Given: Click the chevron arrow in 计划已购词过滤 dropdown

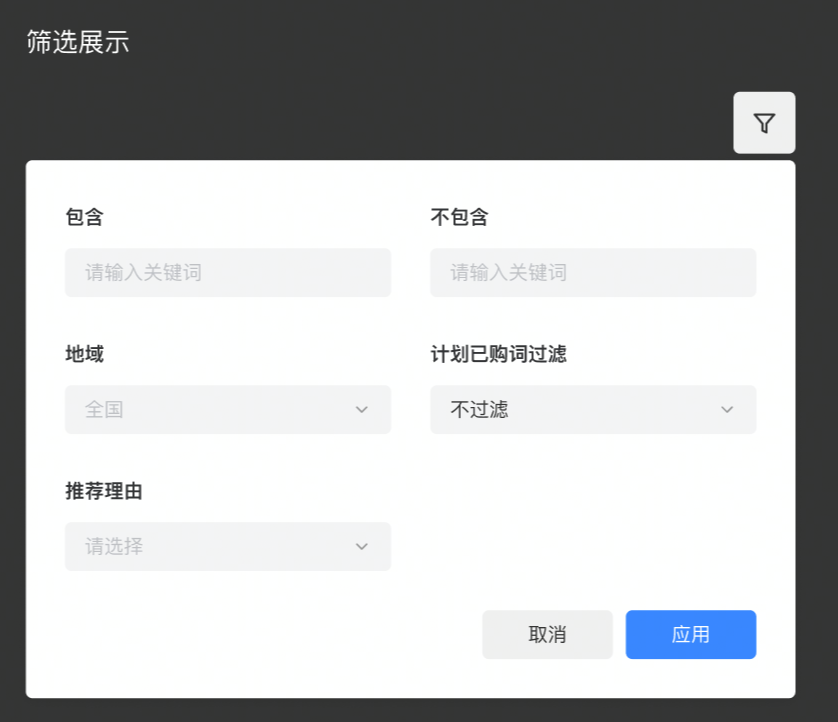Looking at the screenshot, I should point(727,410).
